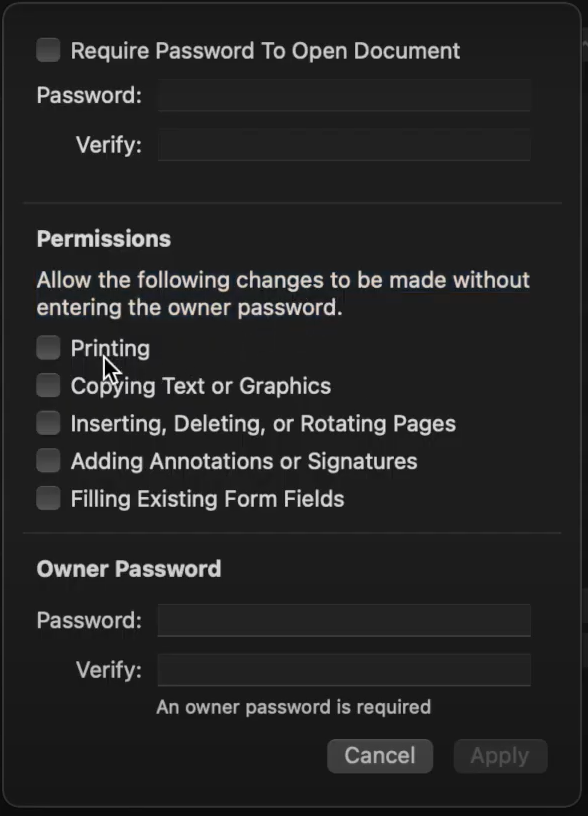Click the document open Password field
588x816 pixels.
(344, 95)
